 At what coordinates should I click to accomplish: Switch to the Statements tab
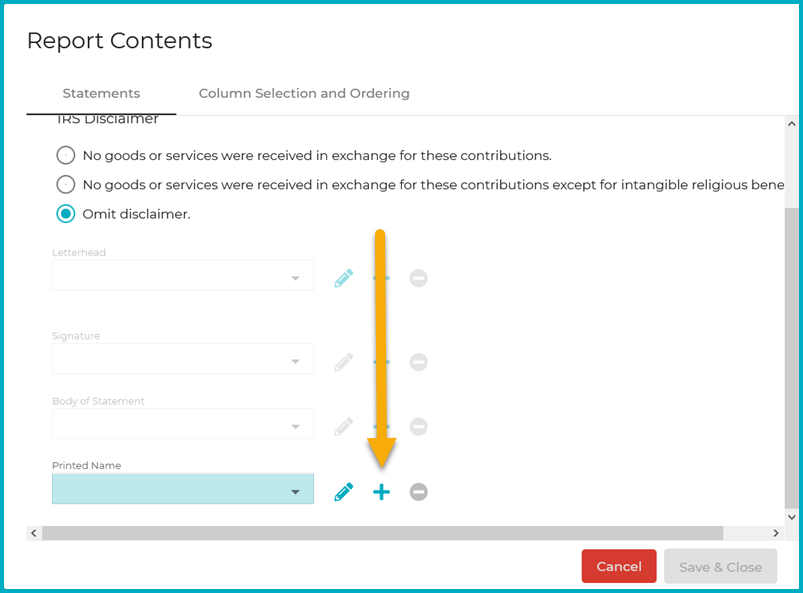pyautogui.click(x=101, y=94)
